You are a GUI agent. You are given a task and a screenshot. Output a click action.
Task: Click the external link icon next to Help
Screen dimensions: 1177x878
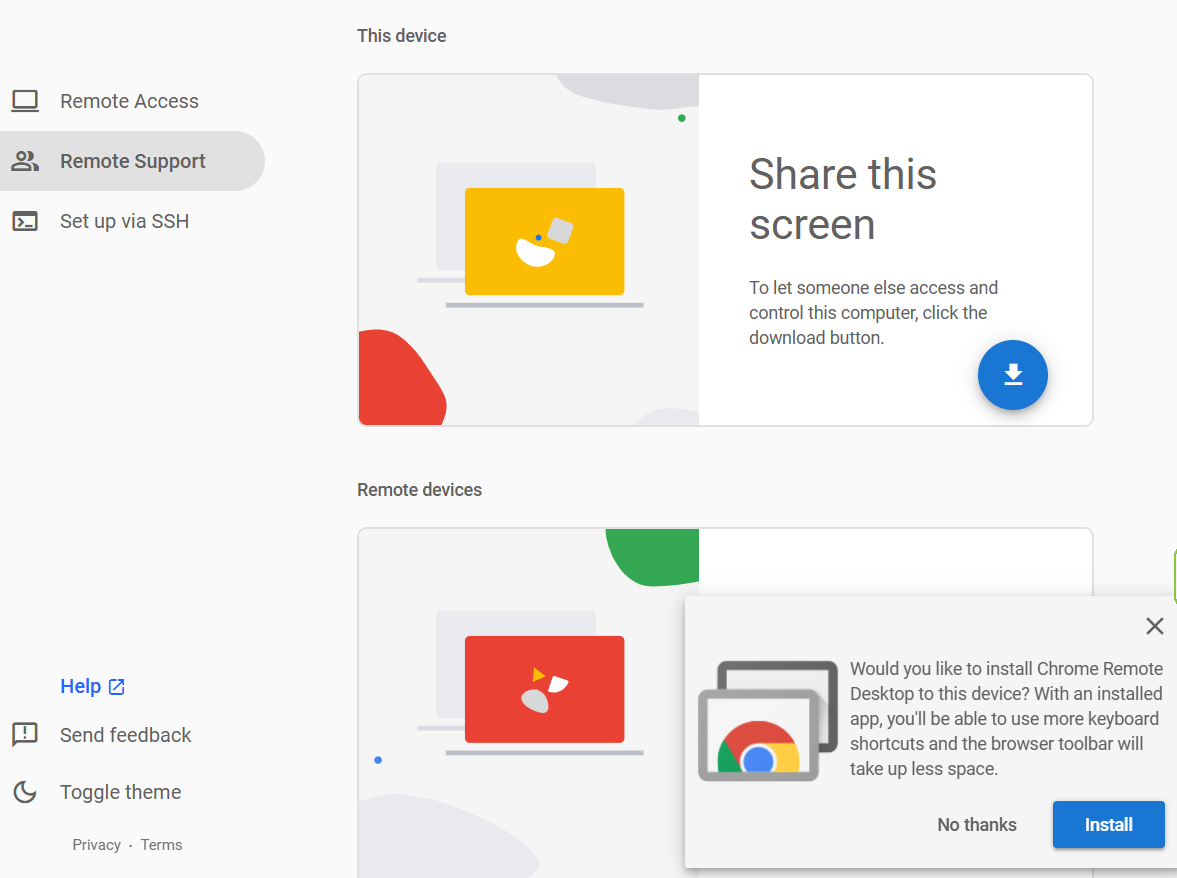point(116,687)
